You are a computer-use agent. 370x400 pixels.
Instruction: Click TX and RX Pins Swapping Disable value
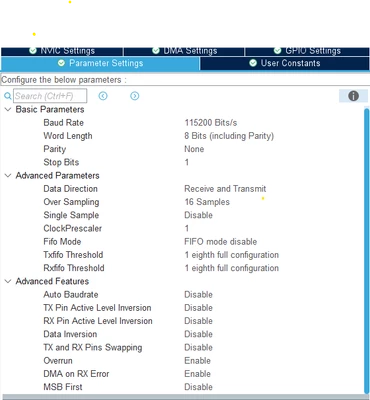point(198,347)
